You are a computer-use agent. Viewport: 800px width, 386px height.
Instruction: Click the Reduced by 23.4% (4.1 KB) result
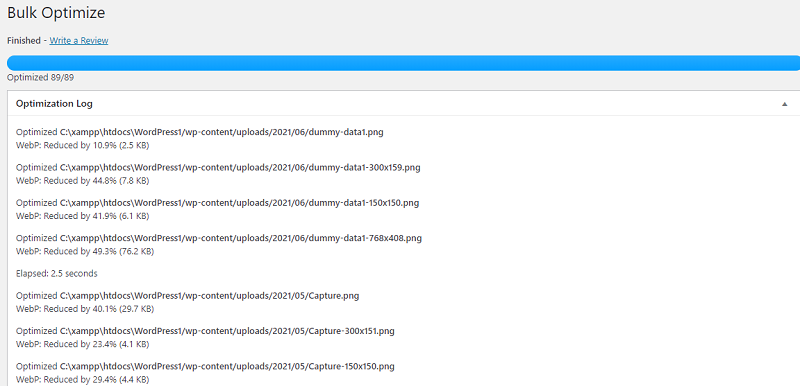(x=83, y=344)
